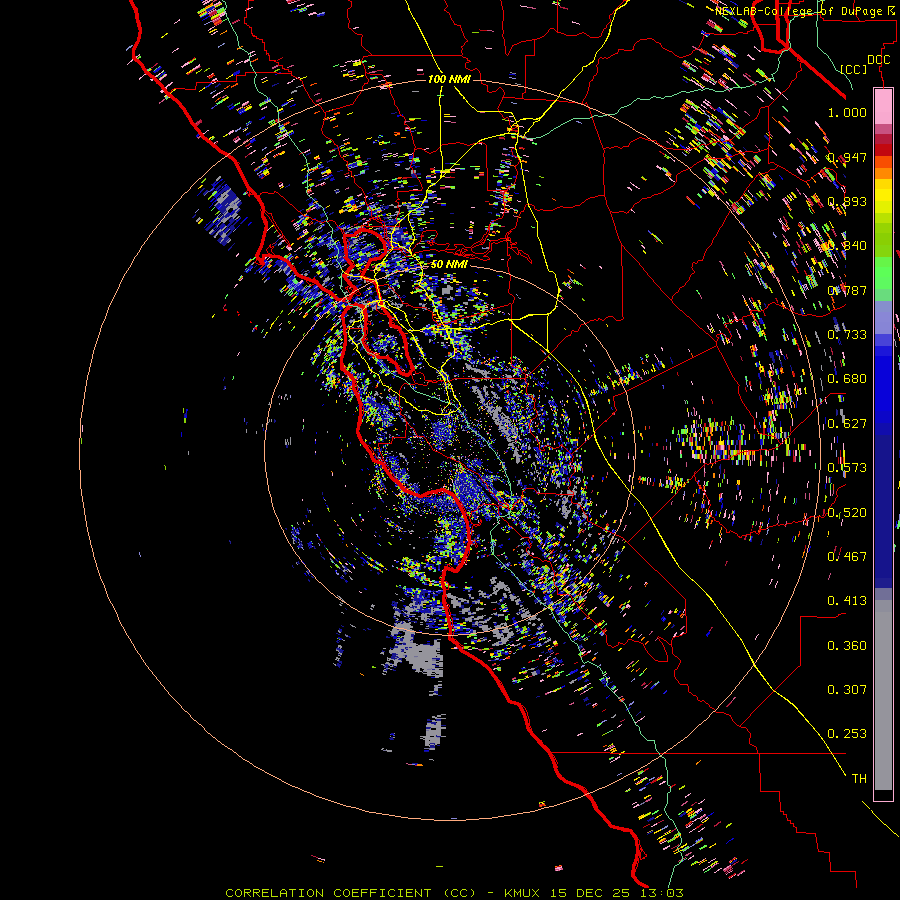Click the 0.253 legend value

coord(847,734)
